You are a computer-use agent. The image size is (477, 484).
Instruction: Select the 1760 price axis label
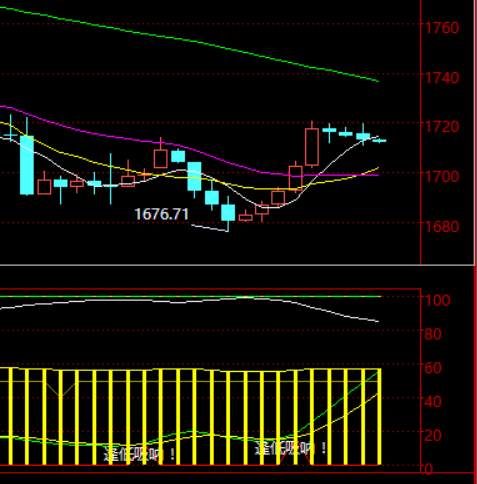pyautogui.click(x=442, y=27)
